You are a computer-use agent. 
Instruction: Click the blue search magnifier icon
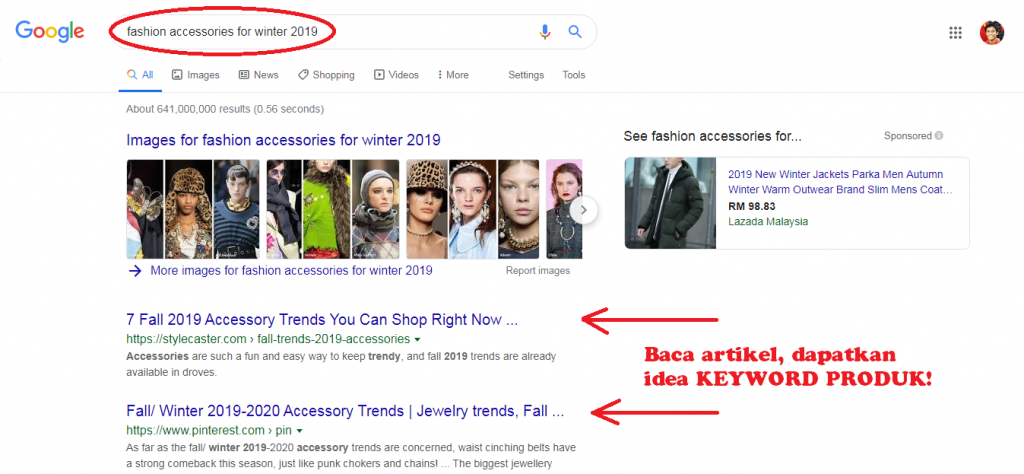[575, 32]
